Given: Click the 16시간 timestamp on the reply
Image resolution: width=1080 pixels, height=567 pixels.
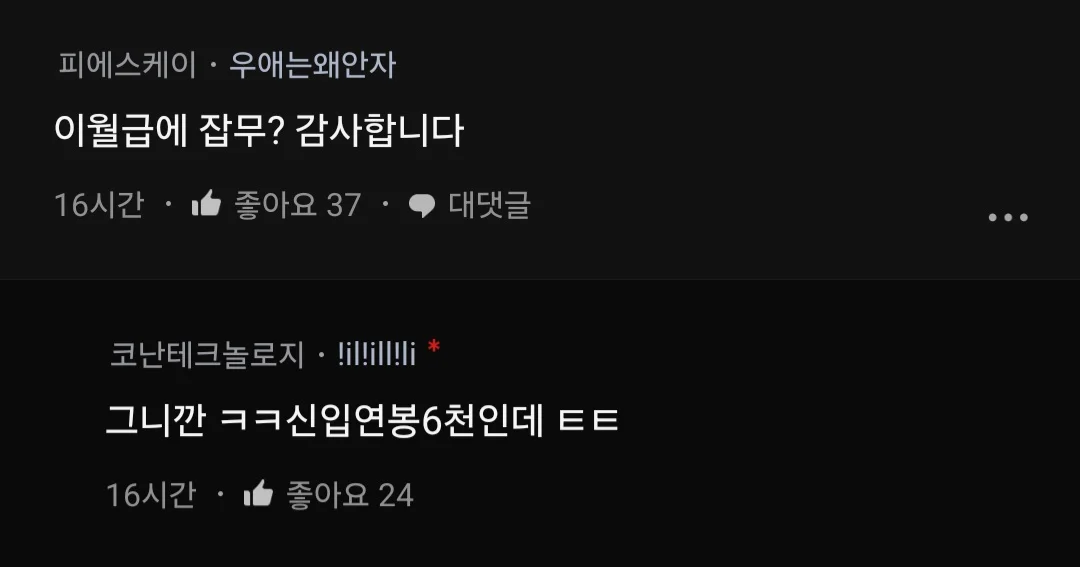Looking at the screenshot, I should click(x=151, y=495).
